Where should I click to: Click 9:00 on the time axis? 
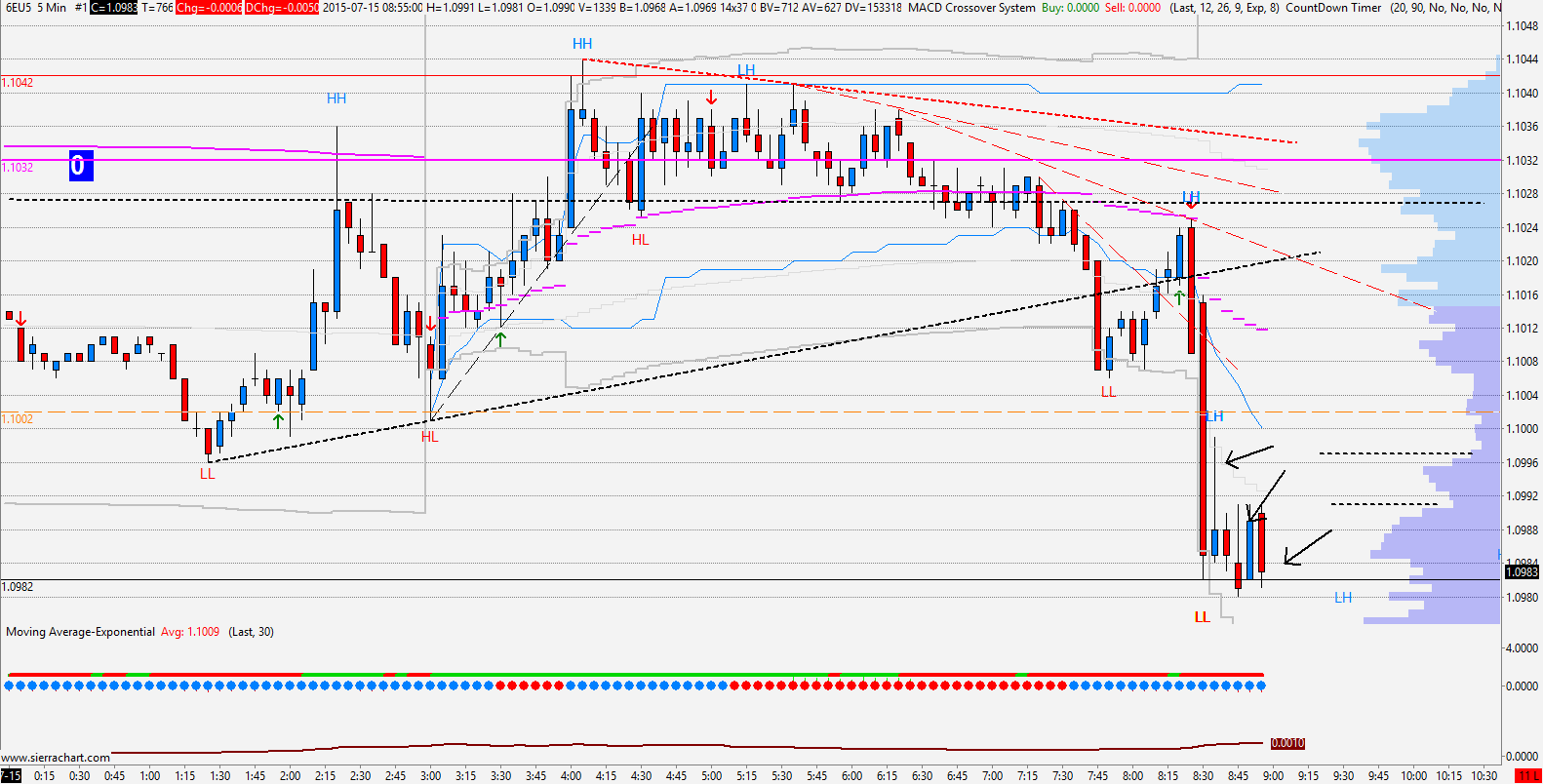point(1274,776)
